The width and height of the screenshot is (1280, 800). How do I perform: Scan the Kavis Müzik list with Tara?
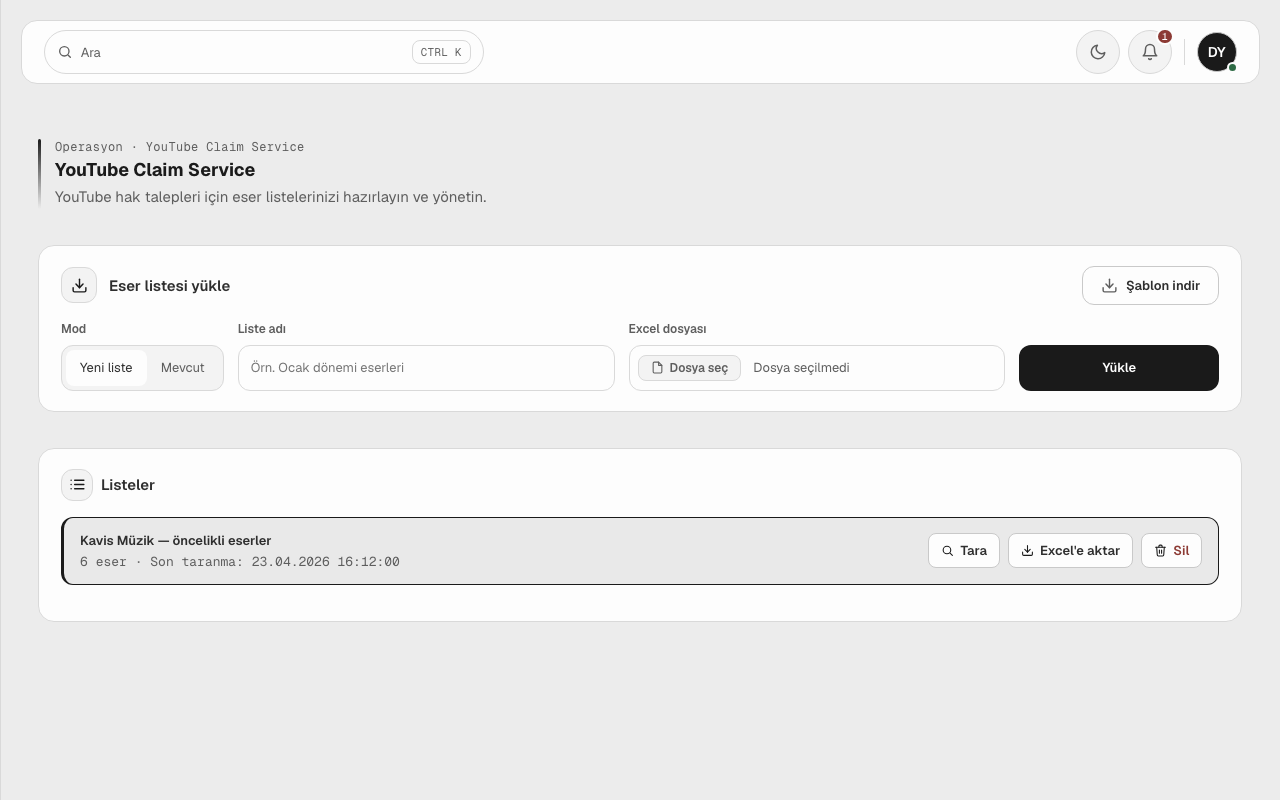964,550
